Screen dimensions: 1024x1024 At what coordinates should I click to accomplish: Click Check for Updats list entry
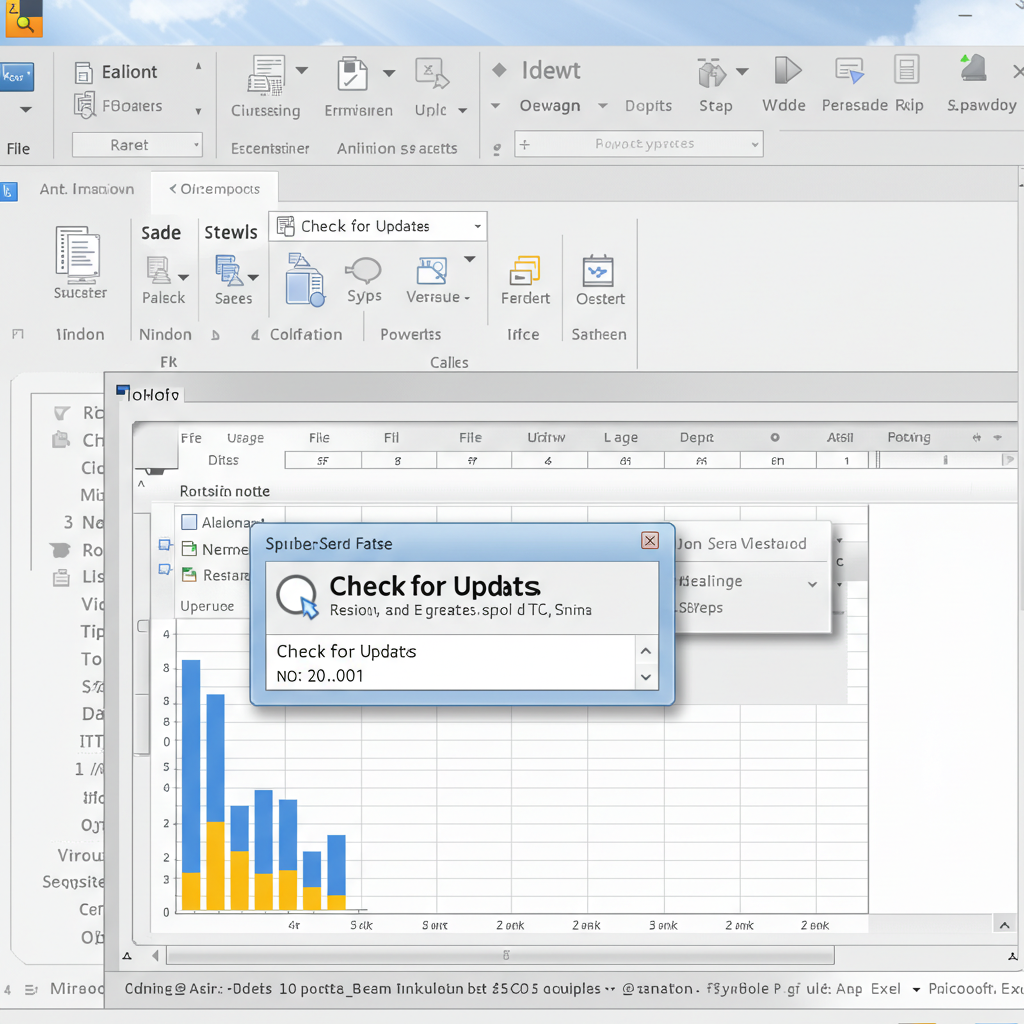346,651
